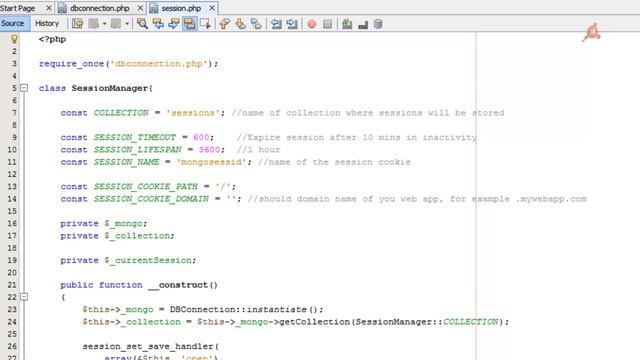This screenshot has height=360, width=640.
Task: Click the $_mongo private variable on line 16
Action: coord(124,223)
